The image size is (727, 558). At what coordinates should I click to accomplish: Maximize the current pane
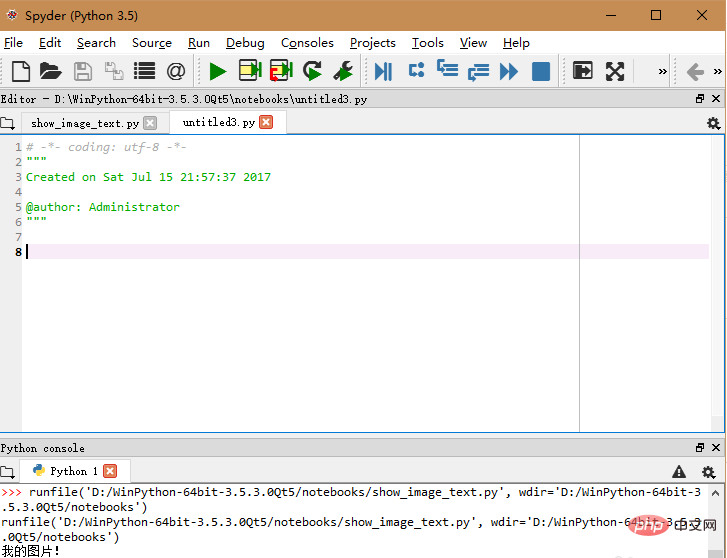tap(583, 71)
